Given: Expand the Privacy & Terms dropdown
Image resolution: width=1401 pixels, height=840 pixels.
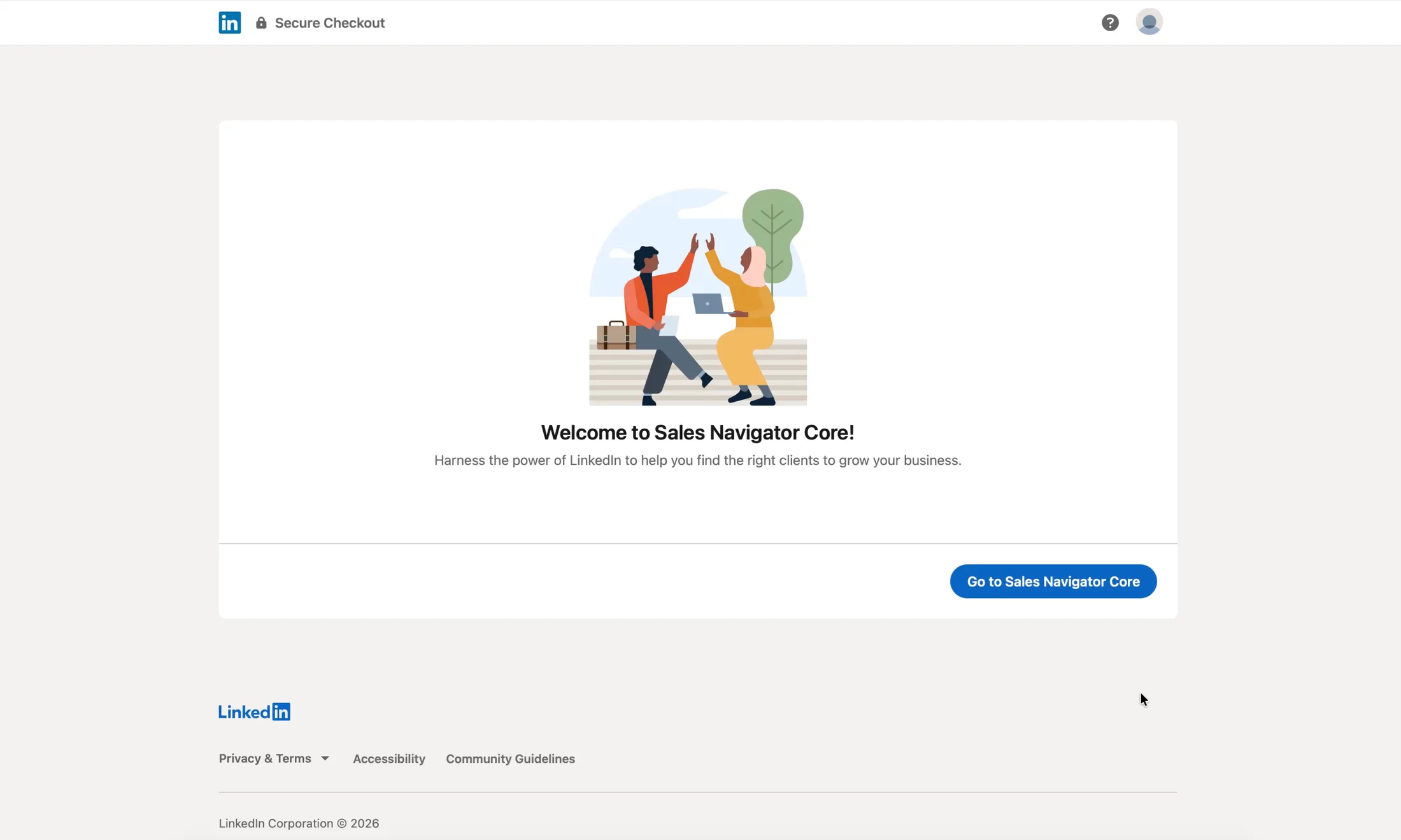Looking at the screenshot, I should pos(274,758).
